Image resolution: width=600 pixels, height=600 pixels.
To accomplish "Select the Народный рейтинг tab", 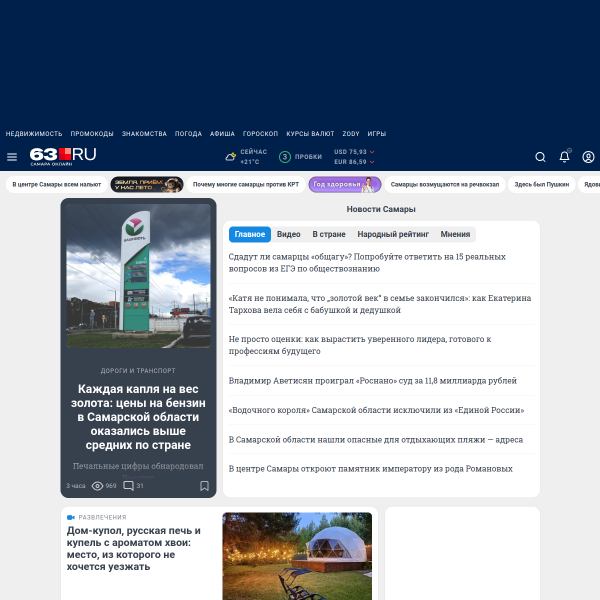I will [393, 234].
